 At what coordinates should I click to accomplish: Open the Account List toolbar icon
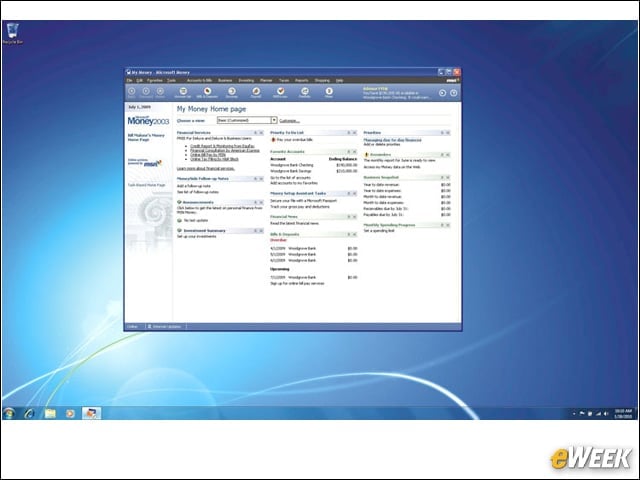183,93
